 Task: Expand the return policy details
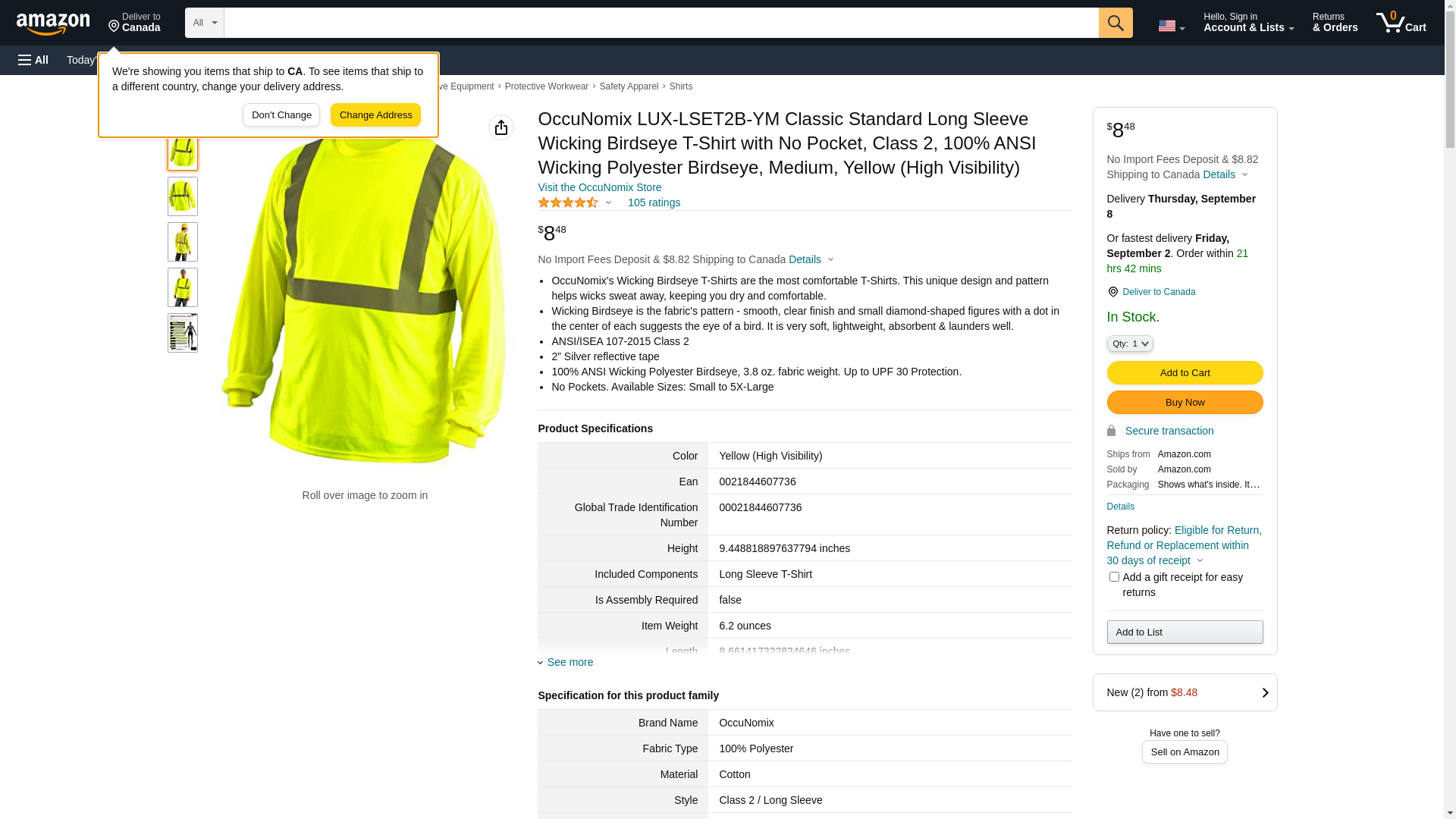(1199, 561)
